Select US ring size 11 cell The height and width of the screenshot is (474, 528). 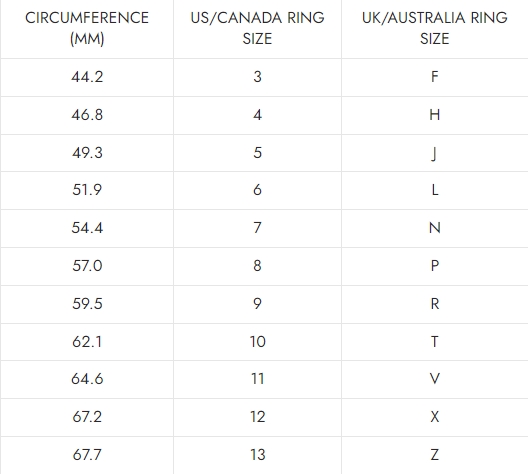click(257, 379)
